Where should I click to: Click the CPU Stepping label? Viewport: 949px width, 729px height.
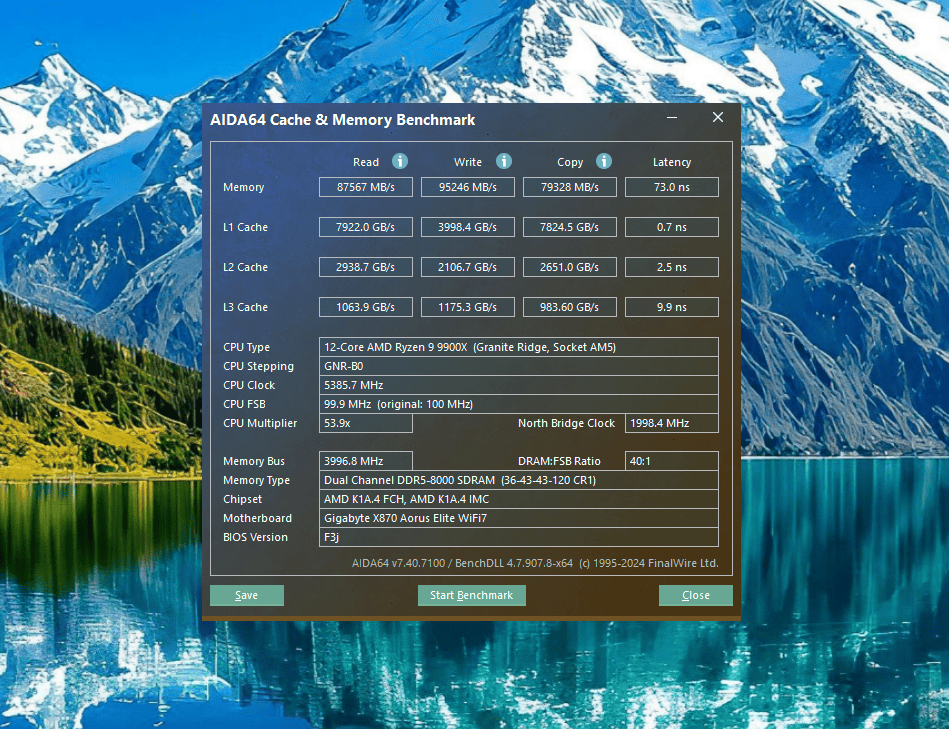258,366
